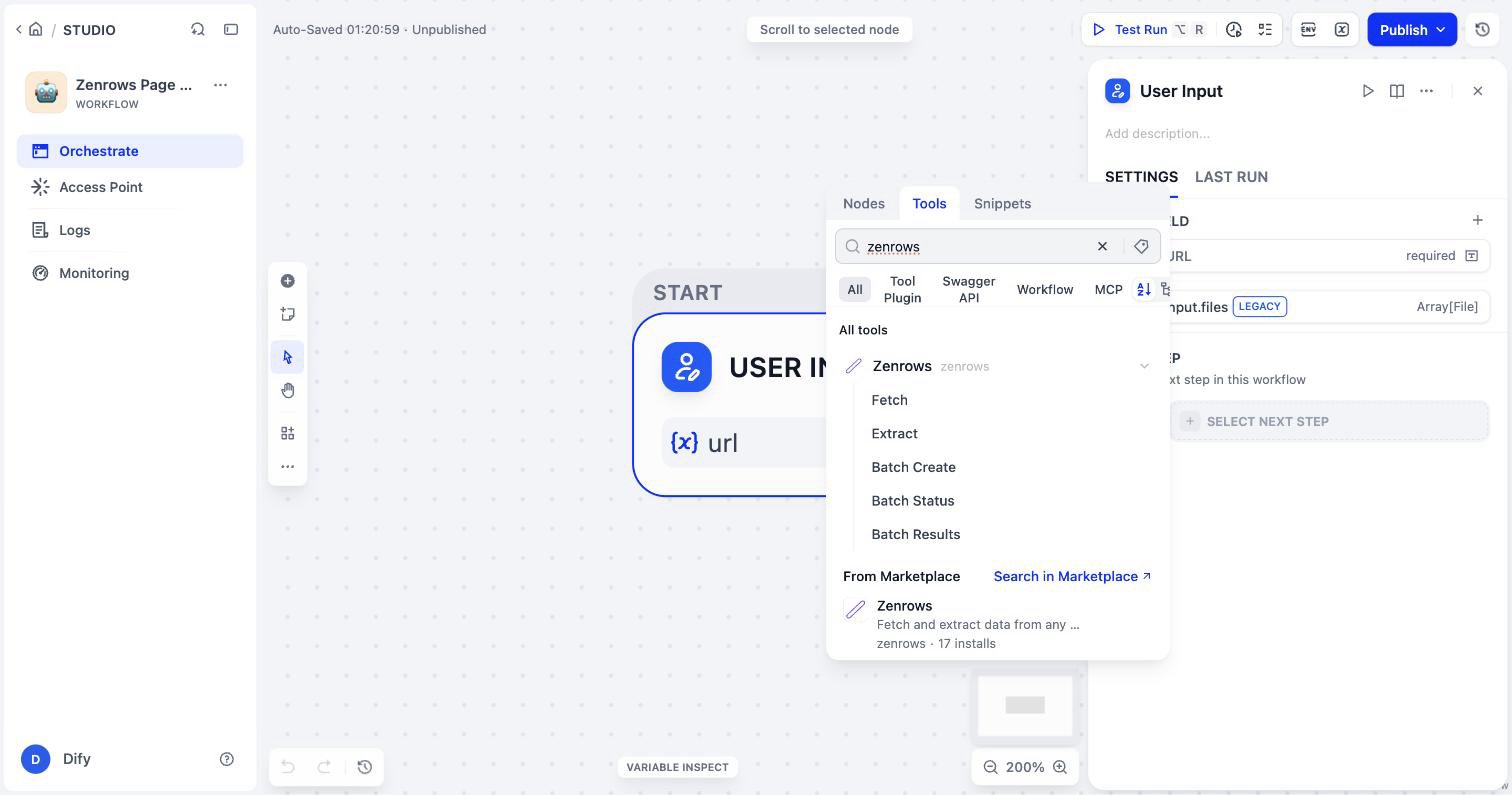Open VARIABLE INSPECT panel
1512x795 pixels.
678,767
